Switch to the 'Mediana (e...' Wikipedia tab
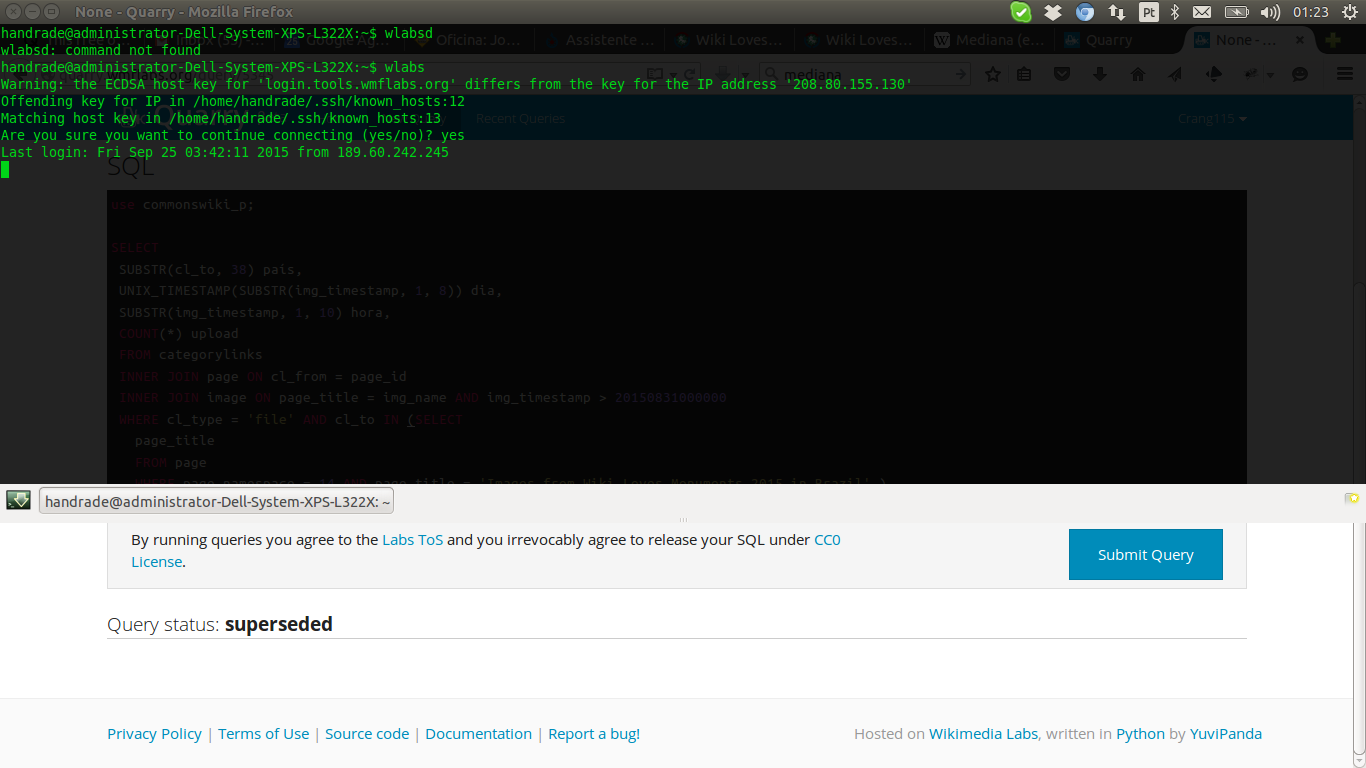The width and height of the screenshot is (1366, 768). (x=989, y=40)
